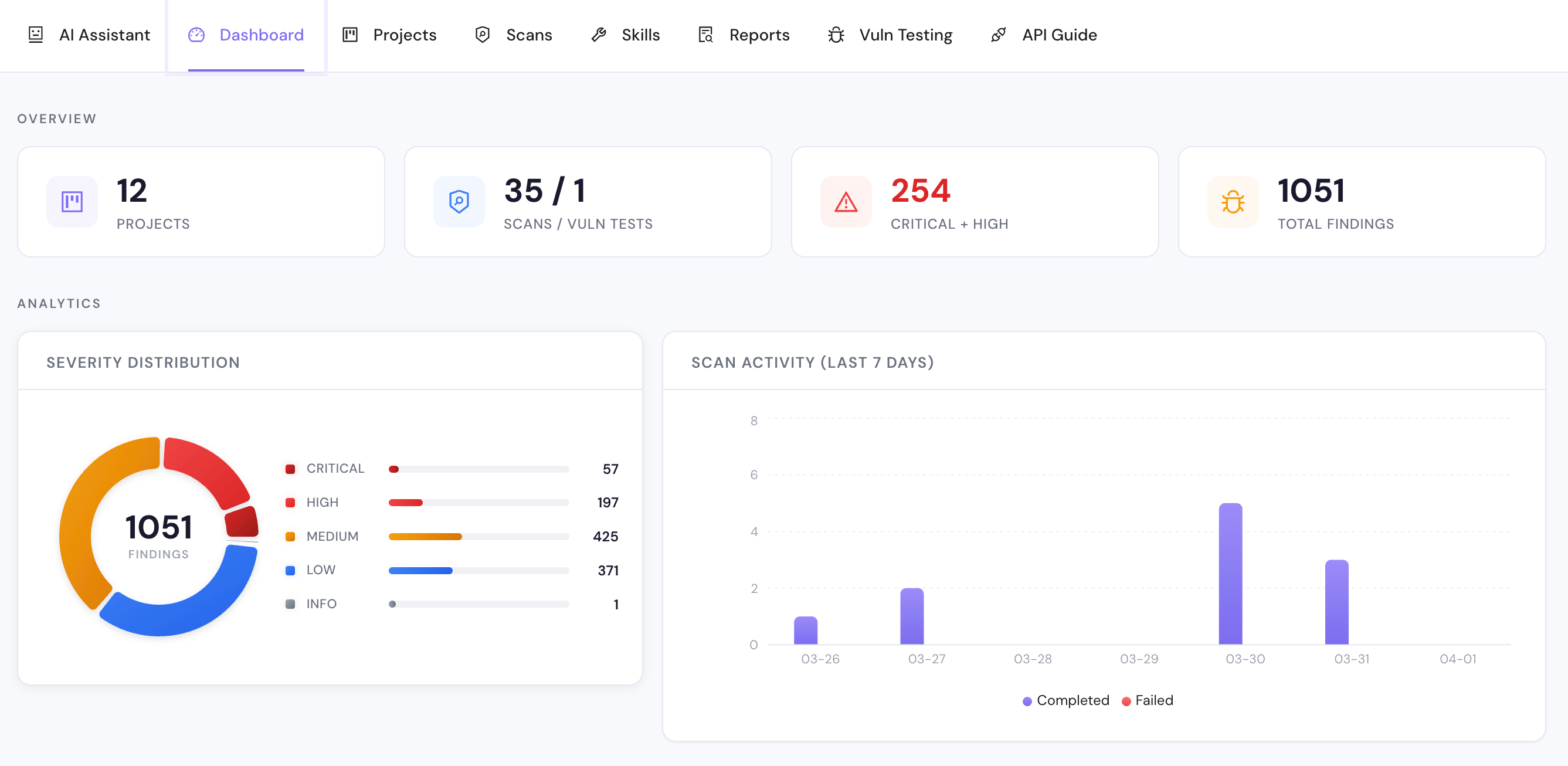This screenshot has width=1568, height=766.
Task: Go to the Scans tab
Action: click(514, 35)
